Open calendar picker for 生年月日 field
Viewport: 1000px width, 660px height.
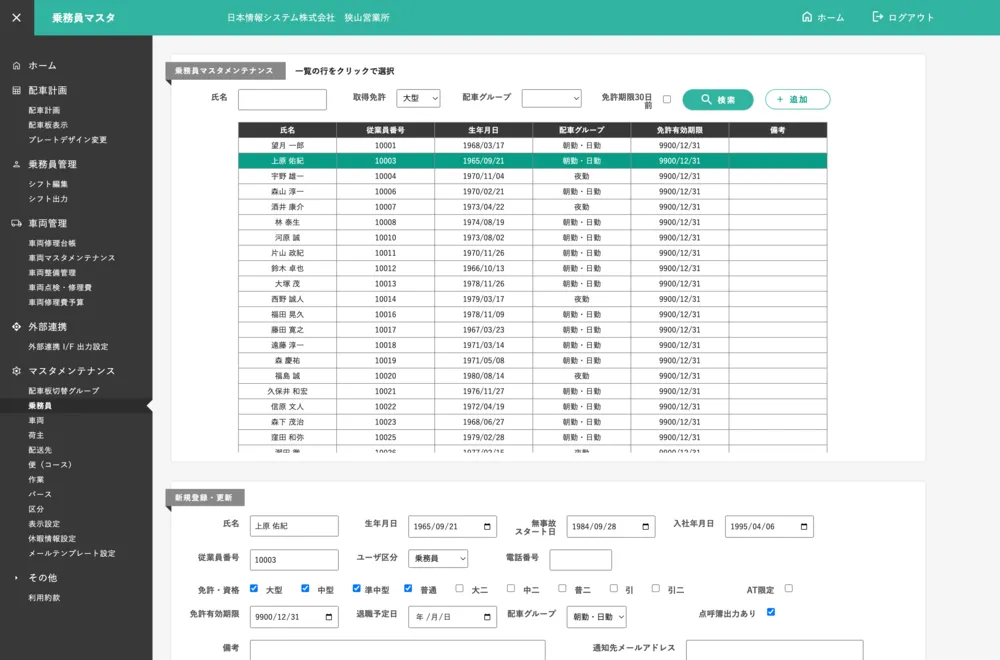coord(486,527)
